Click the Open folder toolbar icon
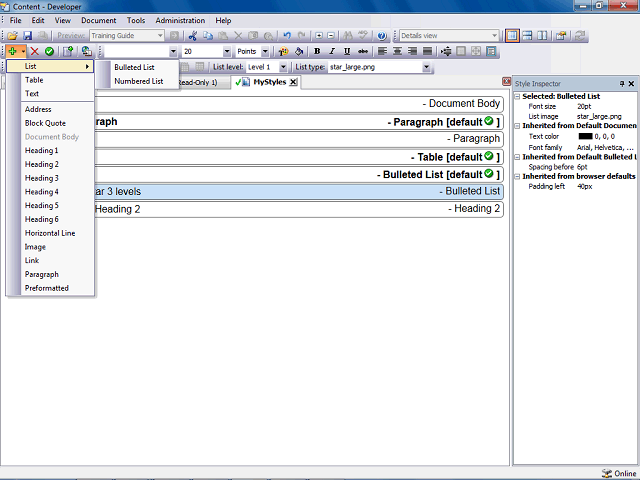The image size is (640, 480). pos(12,36)
